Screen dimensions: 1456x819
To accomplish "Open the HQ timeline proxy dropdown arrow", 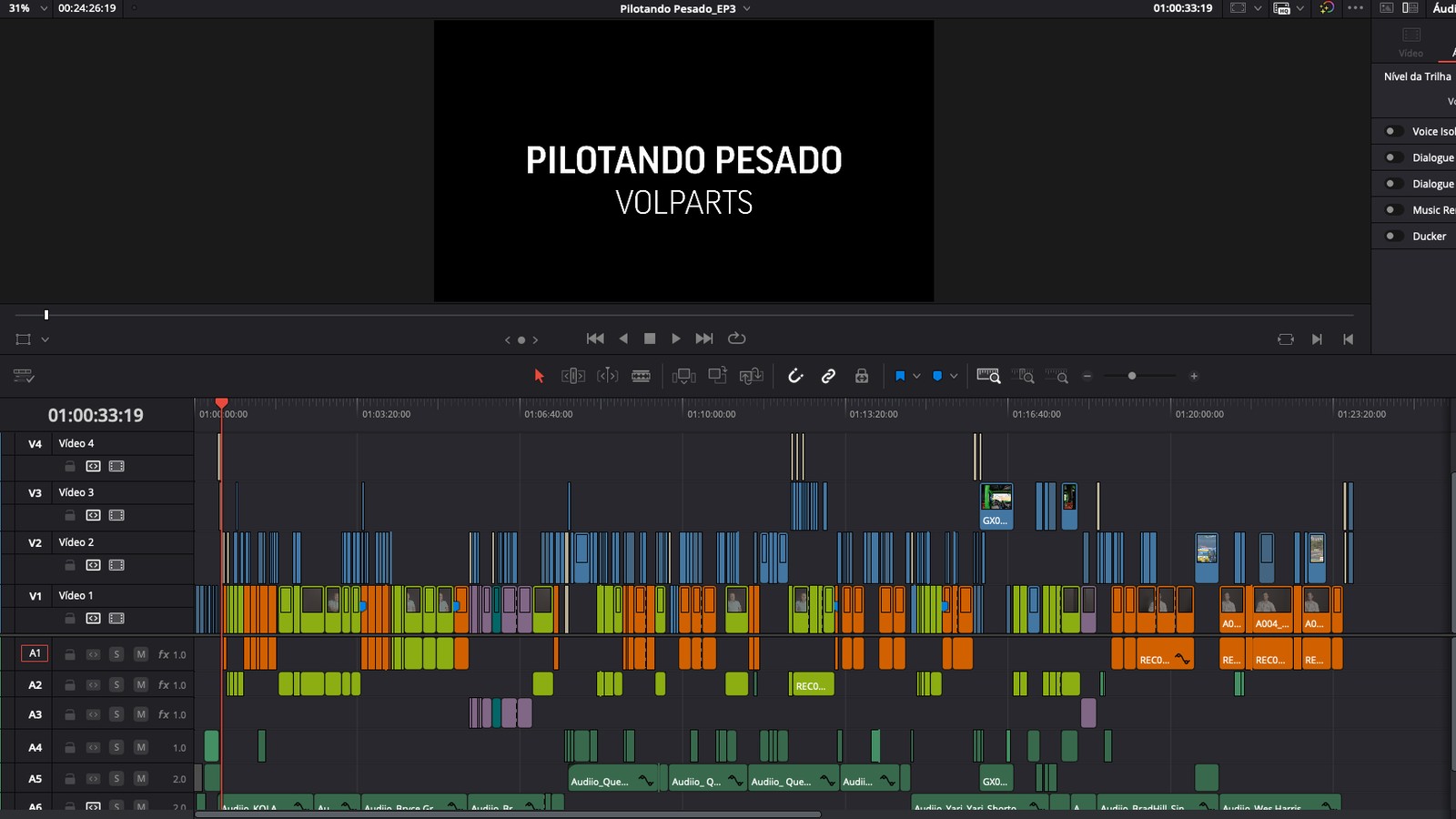I will (1300, 8).
